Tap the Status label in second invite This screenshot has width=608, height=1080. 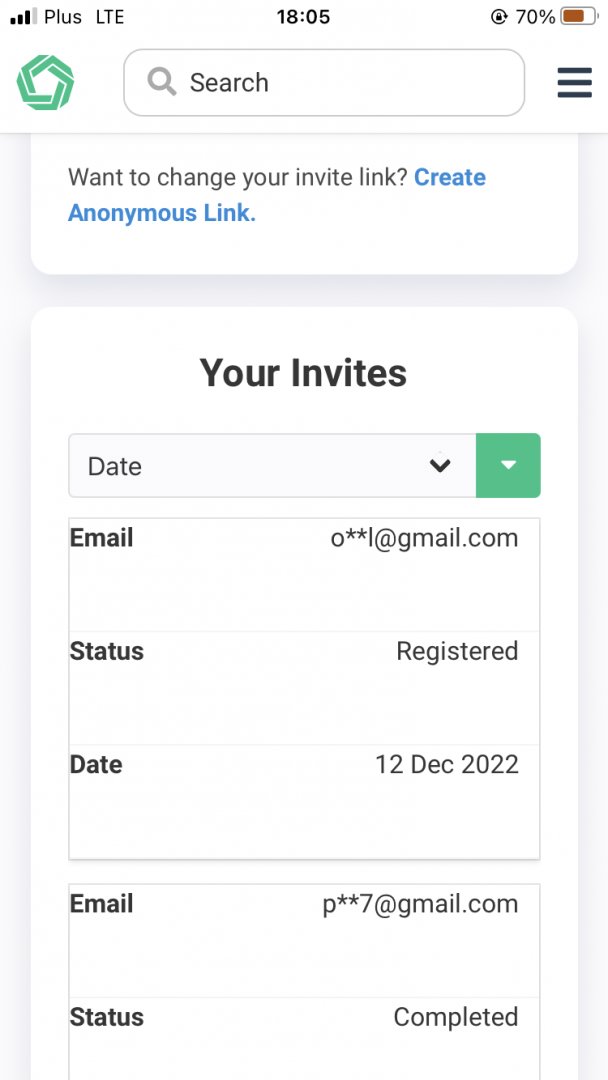[x=107, y=1018]
